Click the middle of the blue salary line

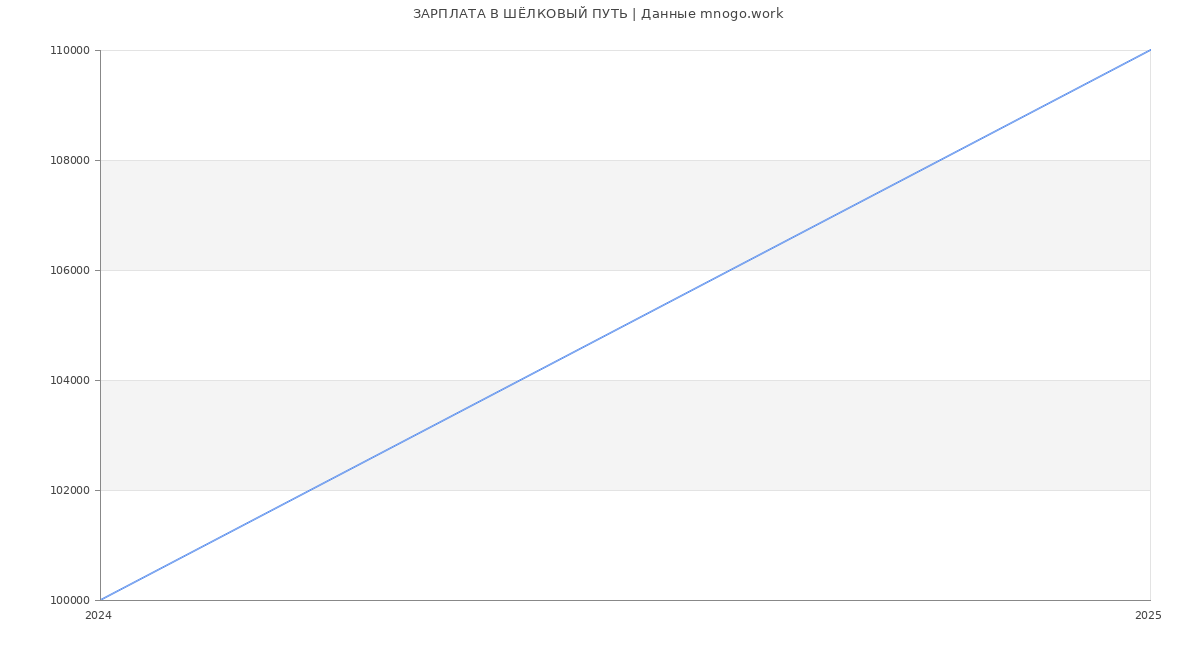pos(625,325)
